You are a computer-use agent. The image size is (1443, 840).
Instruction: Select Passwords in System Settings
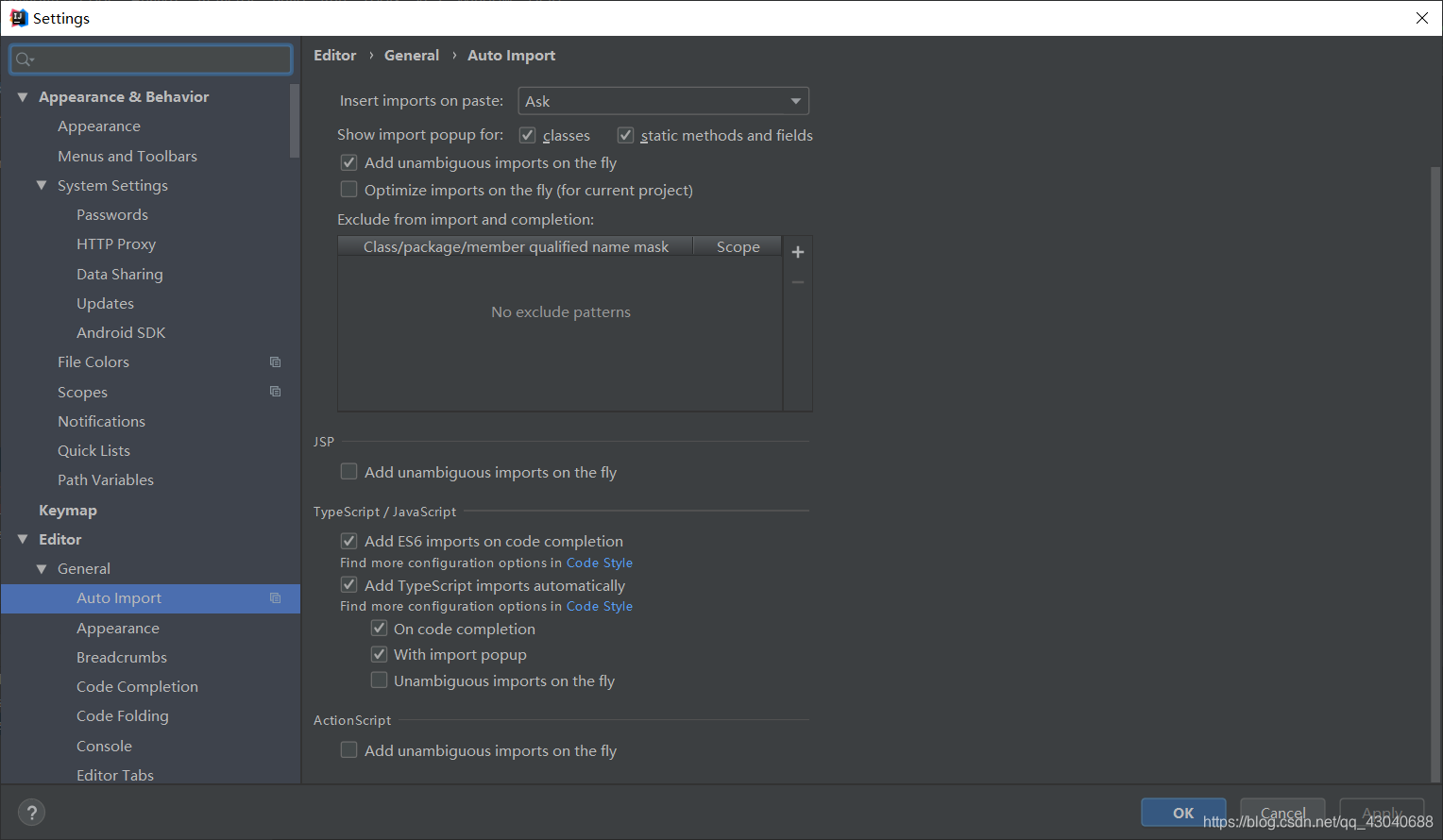point(112,215)
